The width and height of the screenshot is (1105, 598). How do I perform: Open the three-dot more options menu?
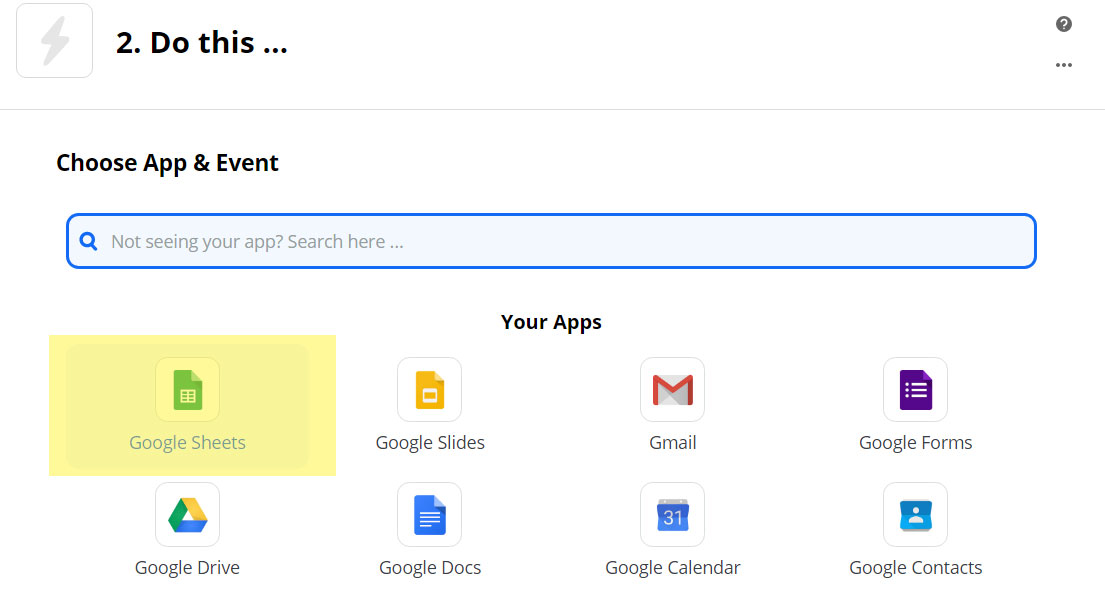[x=1063, y=65]
